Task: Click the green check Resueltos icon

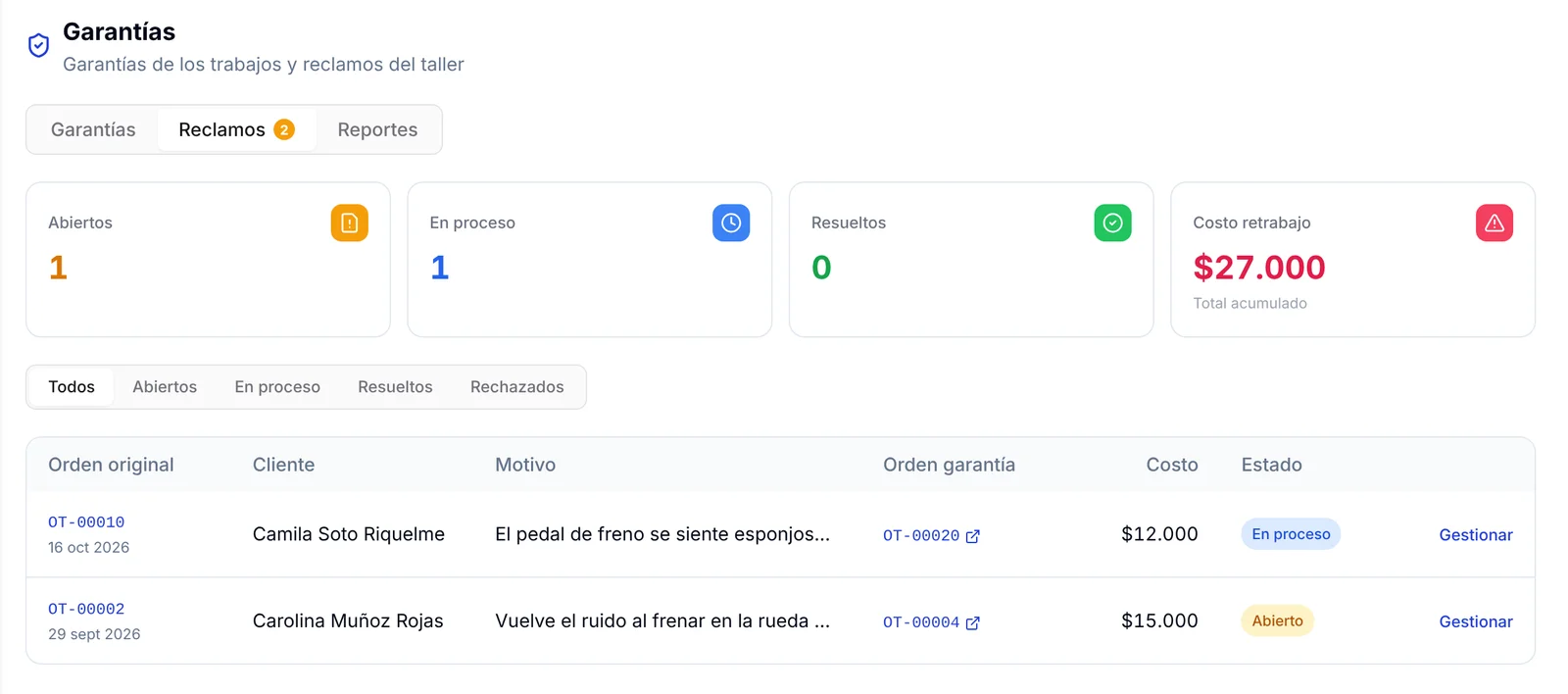Action: point(1112,223)
